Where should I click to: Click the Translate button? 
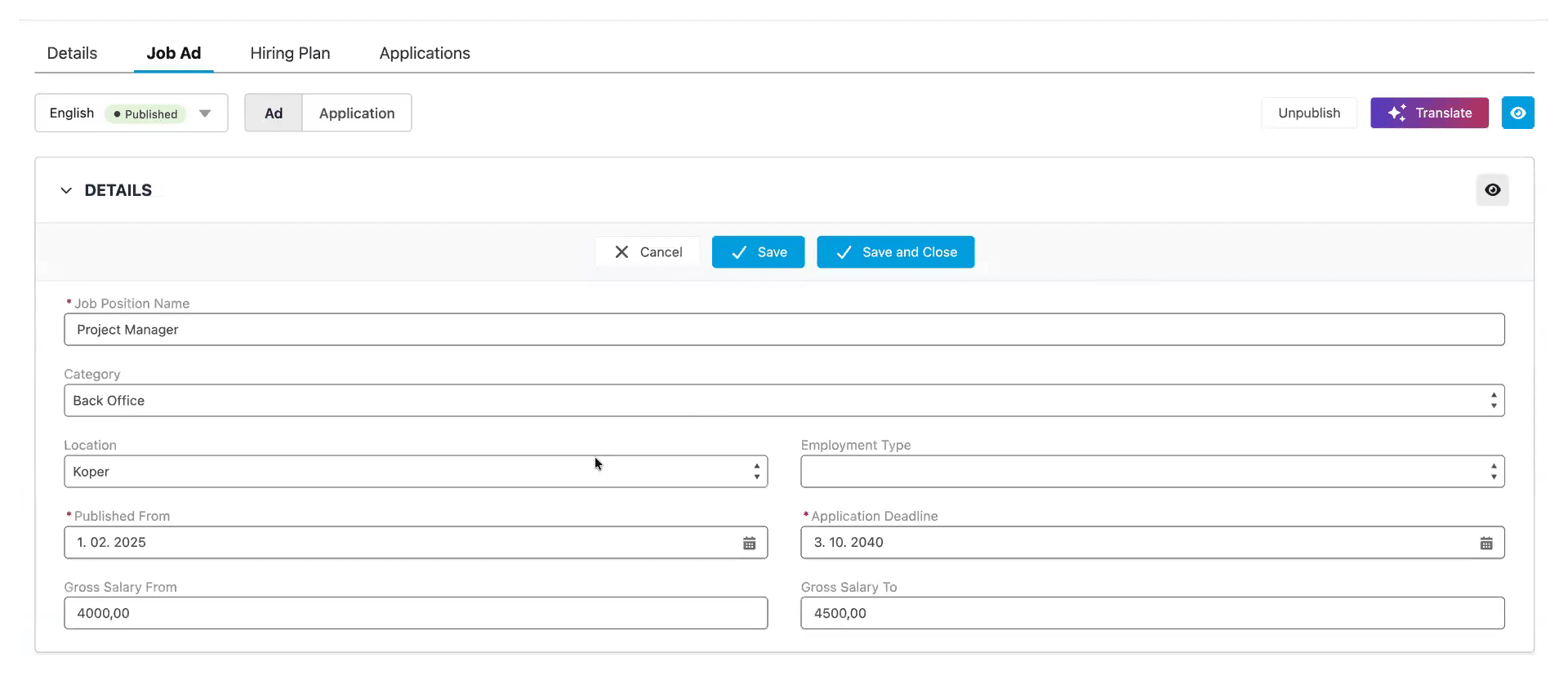pos(1429,113)
